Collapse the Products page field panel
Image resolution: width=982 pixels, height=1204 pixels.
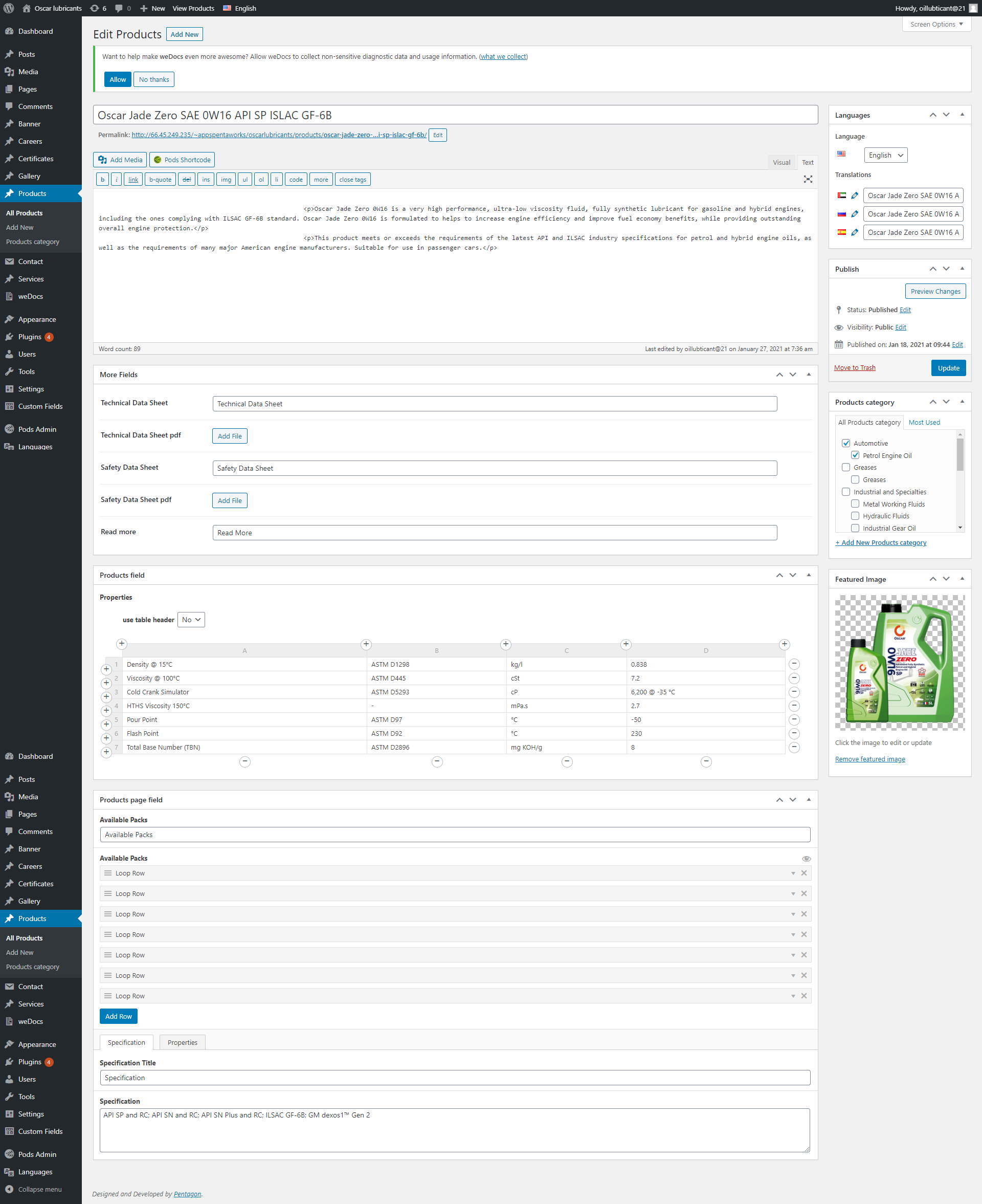[809, 799]
